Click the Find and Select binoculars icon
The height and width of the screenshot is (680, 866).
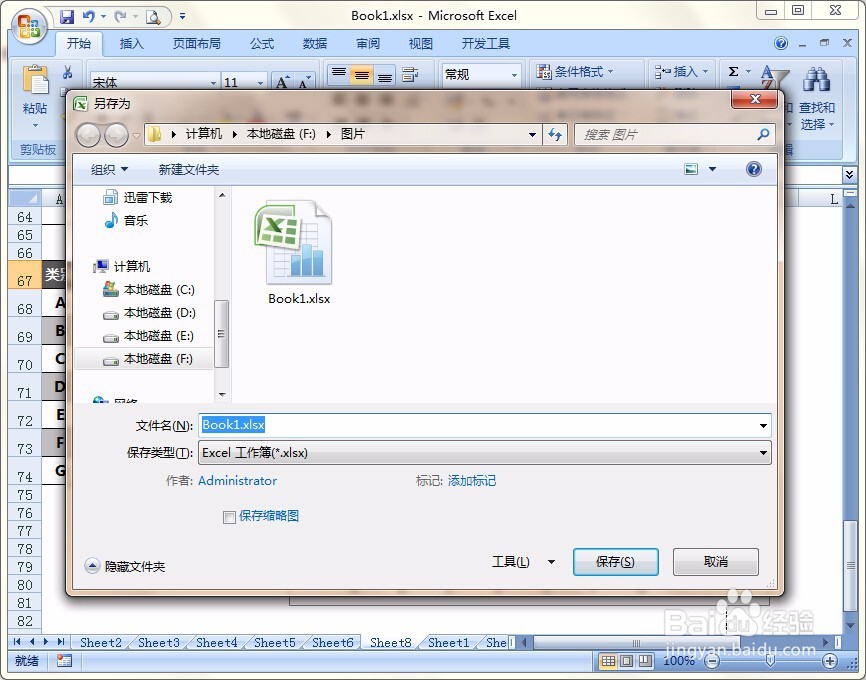(816, 80)
